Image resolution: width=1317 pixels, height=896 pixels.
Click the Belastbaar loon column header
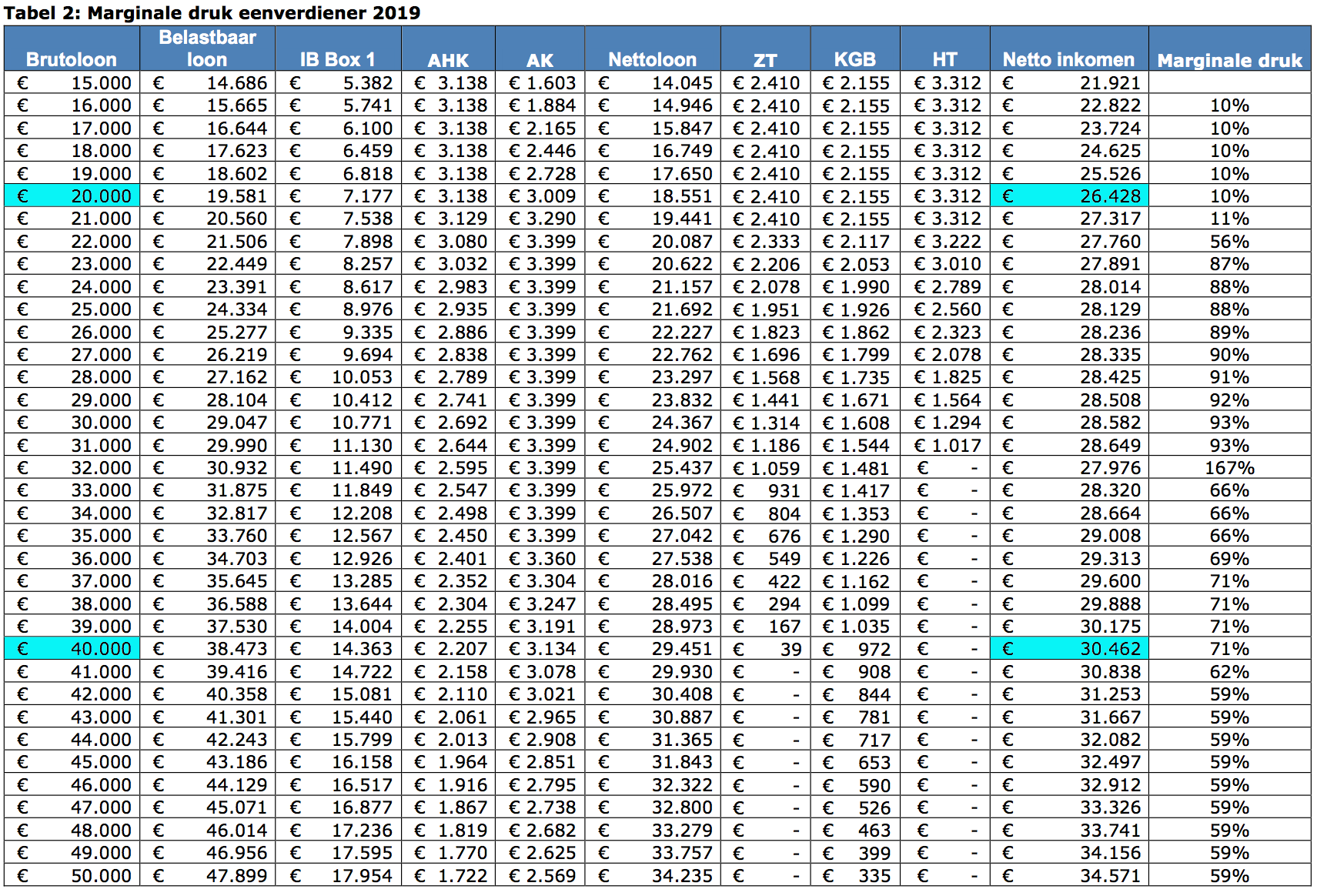point(207,48)
